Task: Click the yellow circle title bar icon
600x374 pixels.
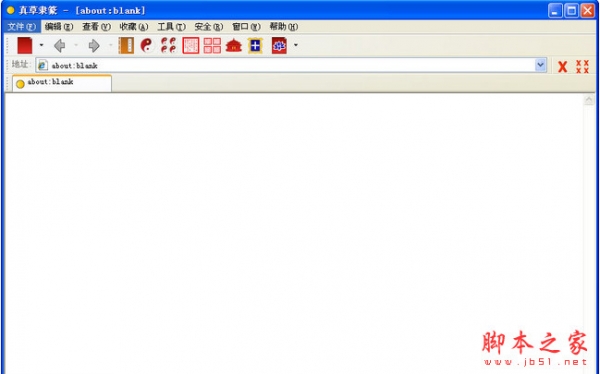Action: click(11, 10)
